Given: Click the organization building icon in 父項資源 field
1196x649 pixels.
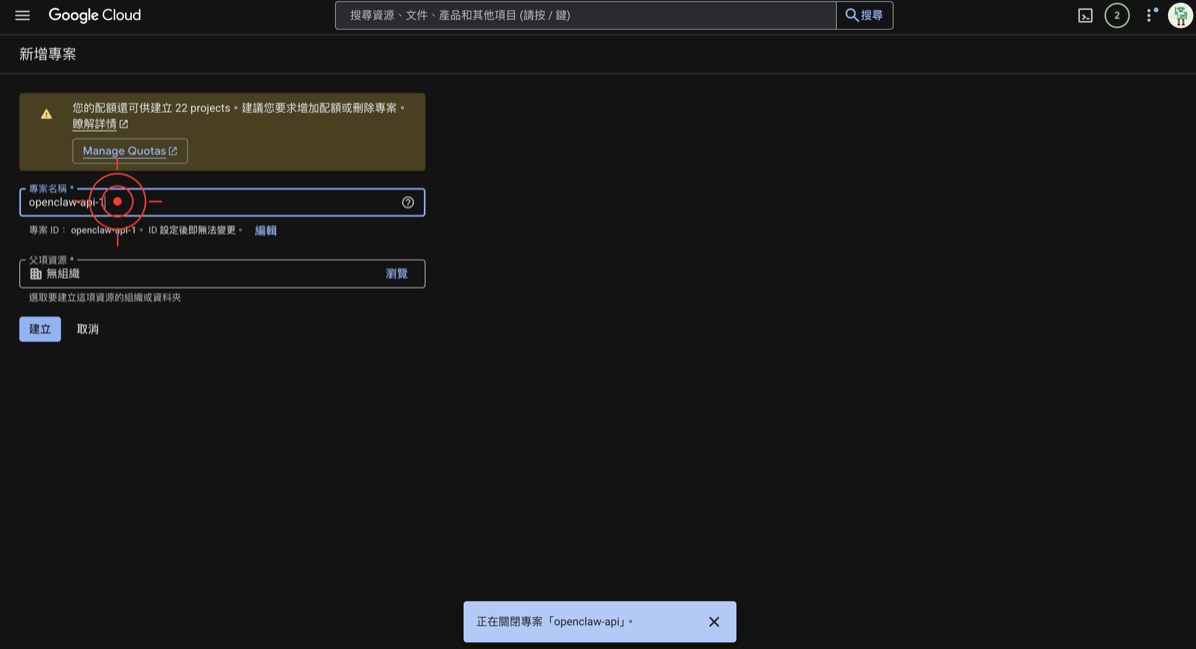Looking at the screenshot, I should coord(36,273).
